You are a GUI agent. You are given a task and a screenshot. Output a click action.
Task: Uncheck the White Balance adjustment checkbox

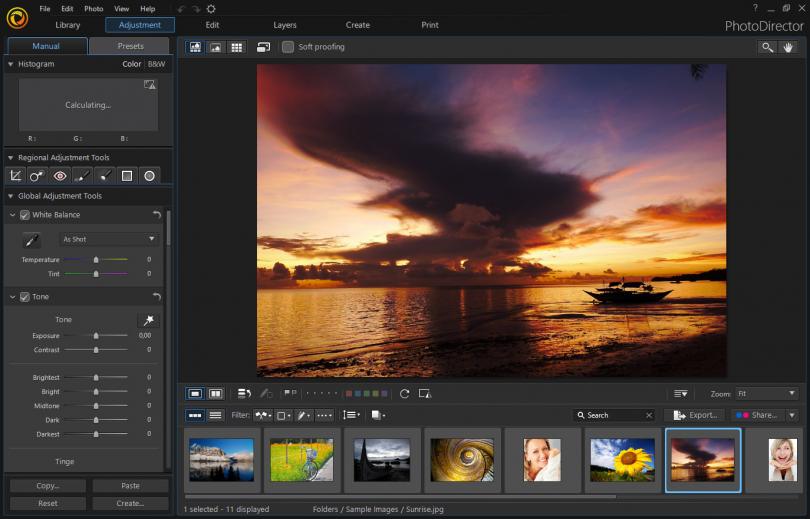coord(25,215)
